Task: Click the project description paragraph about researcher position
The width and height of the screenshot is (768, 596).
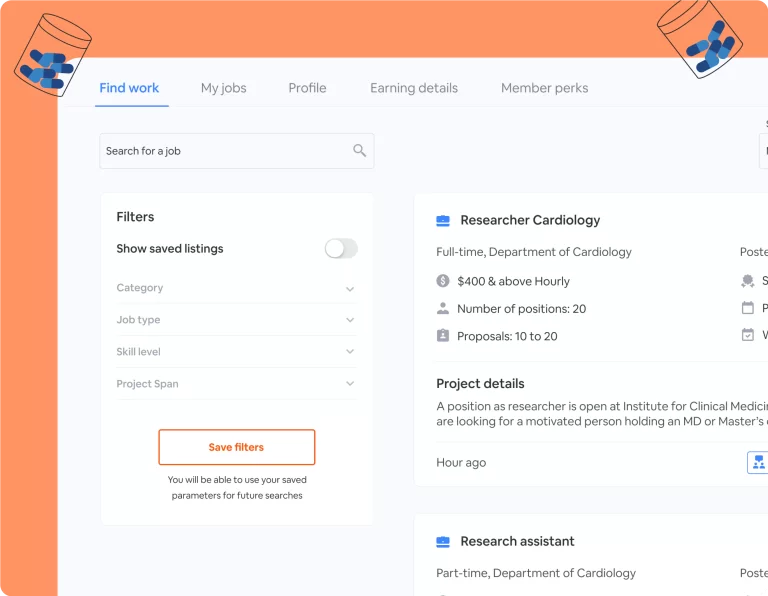Action: pos(602,414)
